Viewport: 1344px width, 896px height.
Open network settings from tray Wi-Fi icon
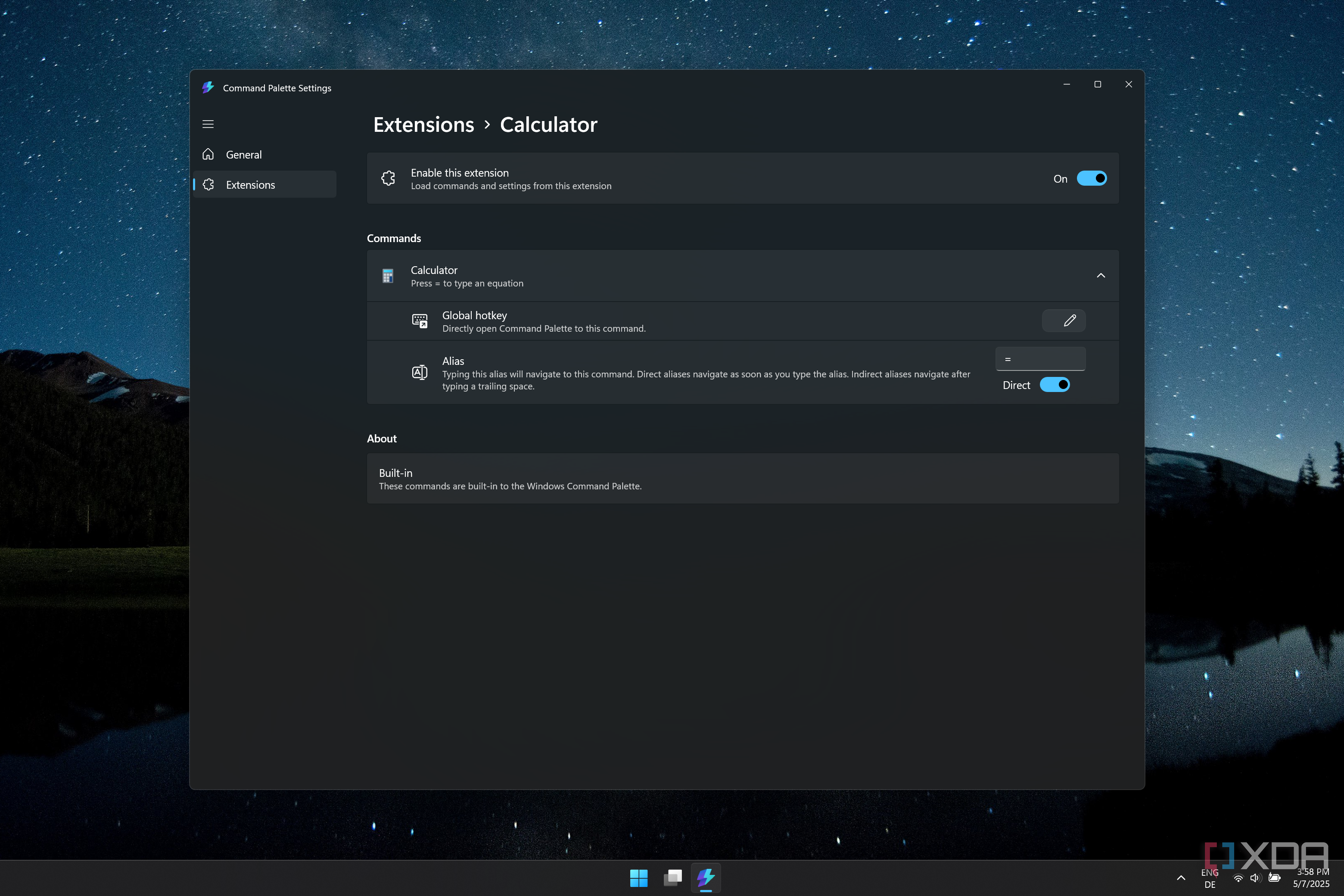coord(1238,878)
